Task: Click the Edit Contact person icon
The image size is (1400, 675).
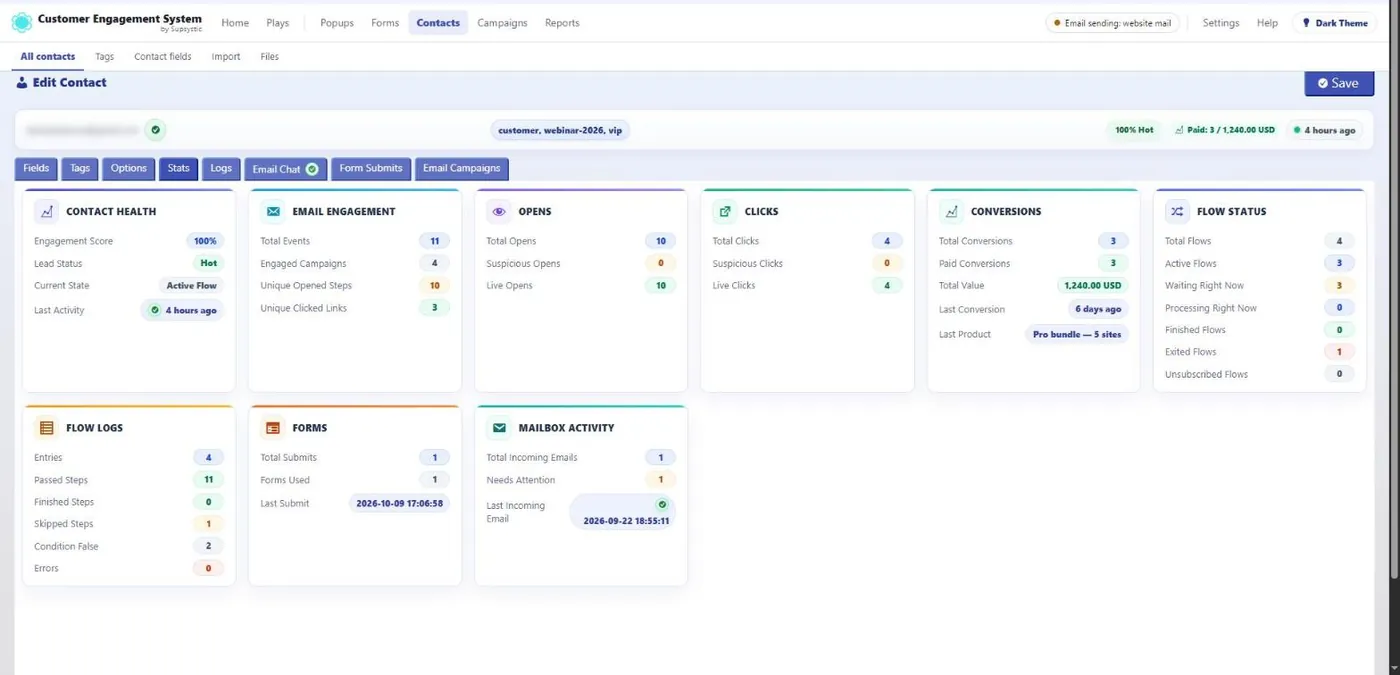Action: tap(22, 83)
